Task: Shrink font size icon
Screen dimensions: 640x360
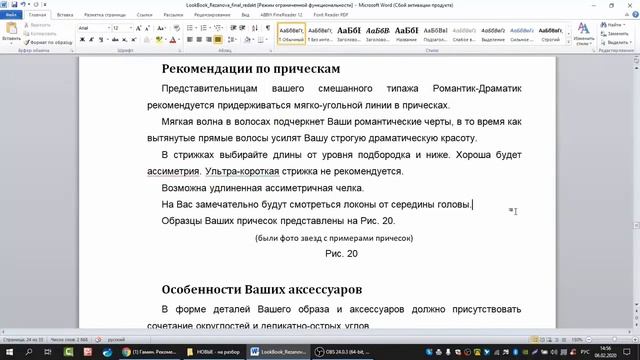Action: [x=147, y=28]
